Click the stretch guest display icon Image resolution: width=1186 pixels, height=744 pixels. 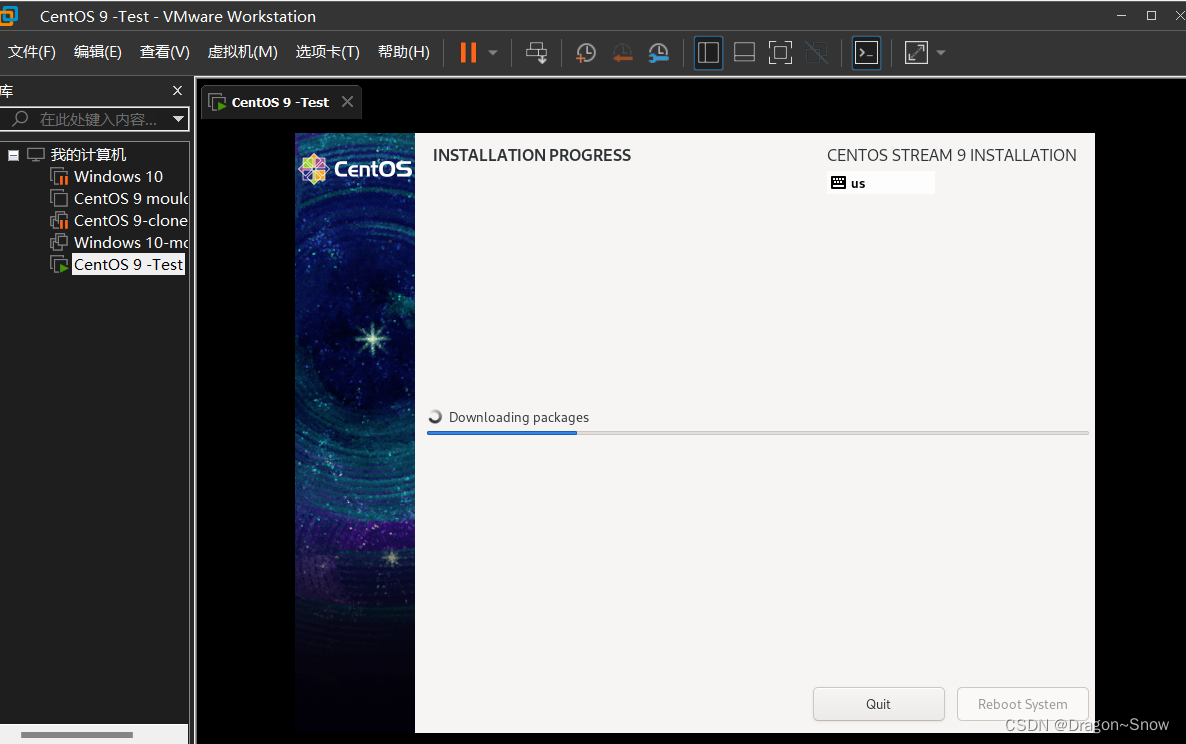pos(916,52)
